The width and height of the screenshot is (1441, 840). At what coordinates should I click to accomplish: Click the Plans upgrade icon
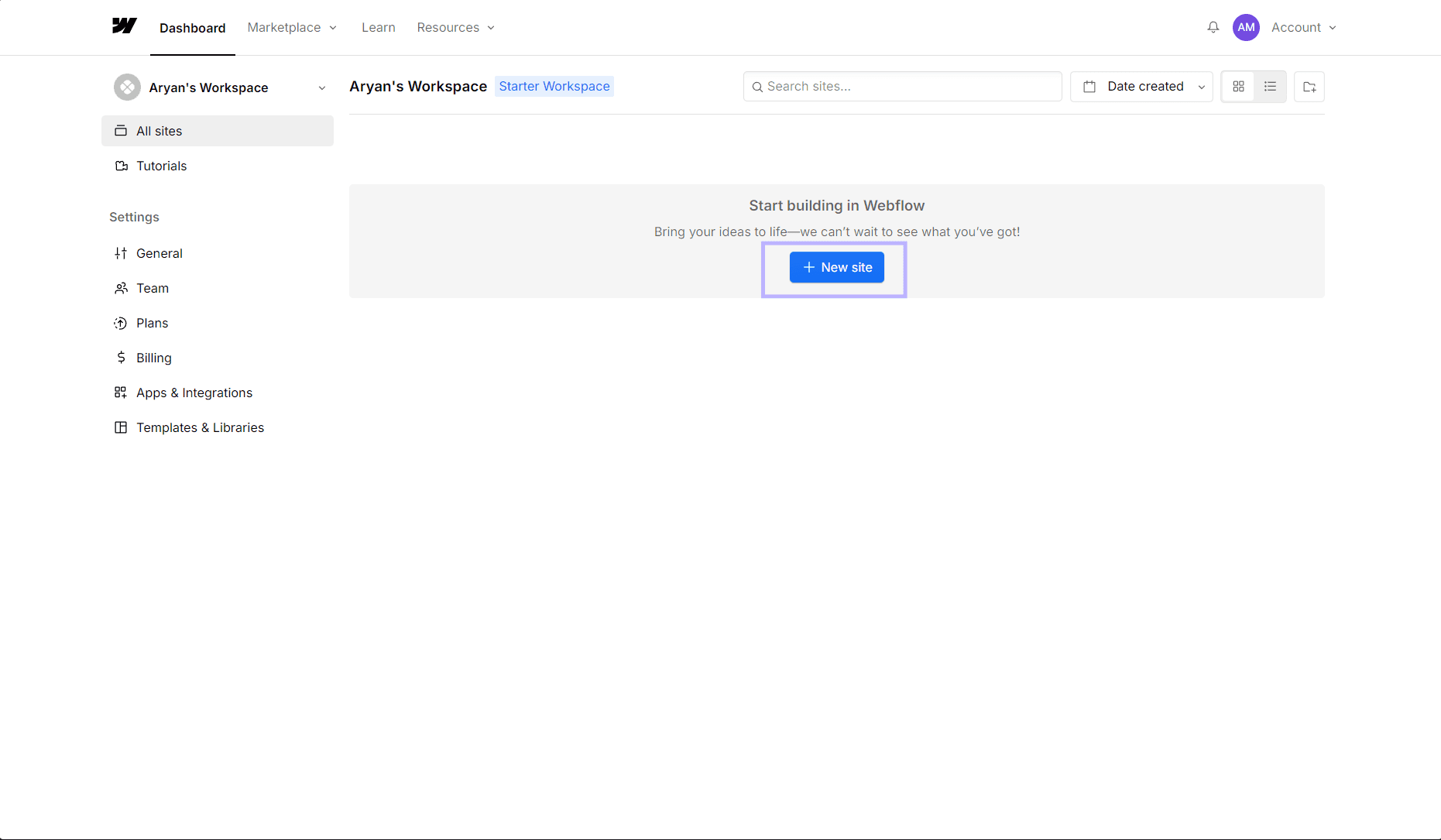[x=121, y=323]
